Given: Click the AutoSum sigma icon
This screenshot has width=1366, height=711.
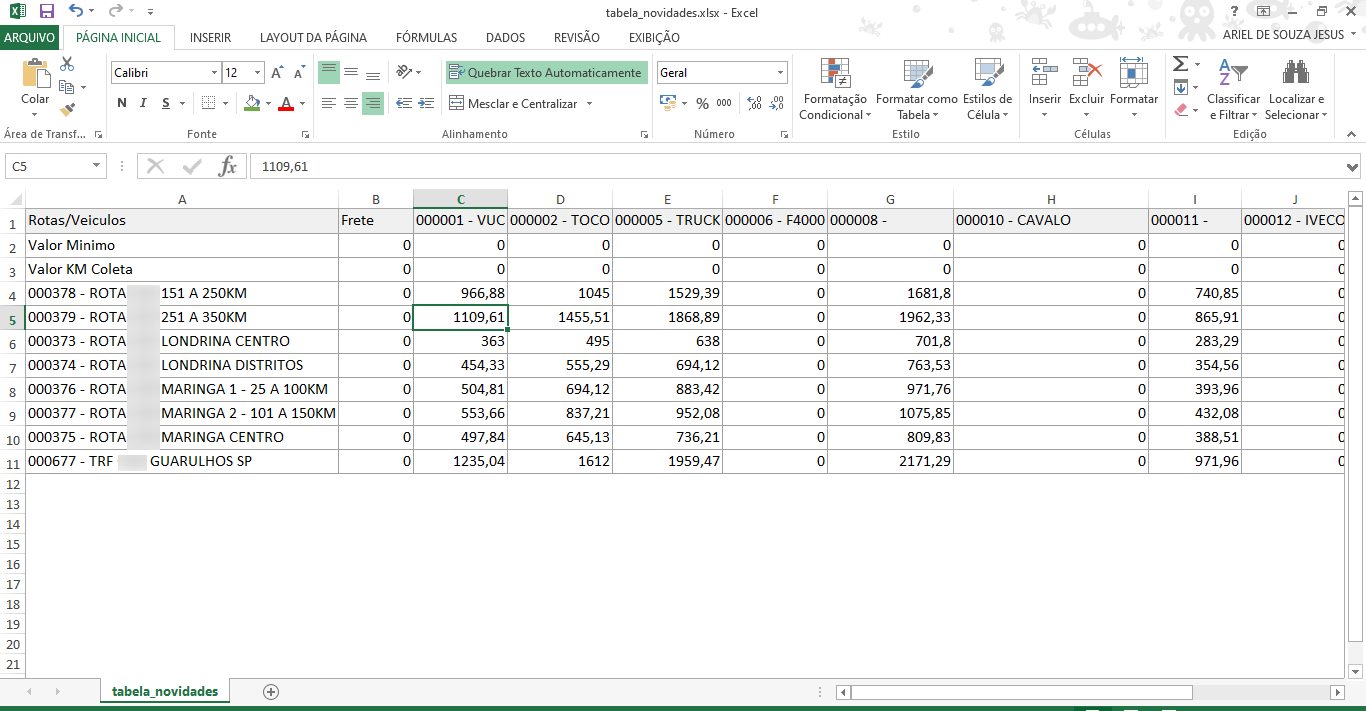Looking at the screenshot, I should (1181, 64).
